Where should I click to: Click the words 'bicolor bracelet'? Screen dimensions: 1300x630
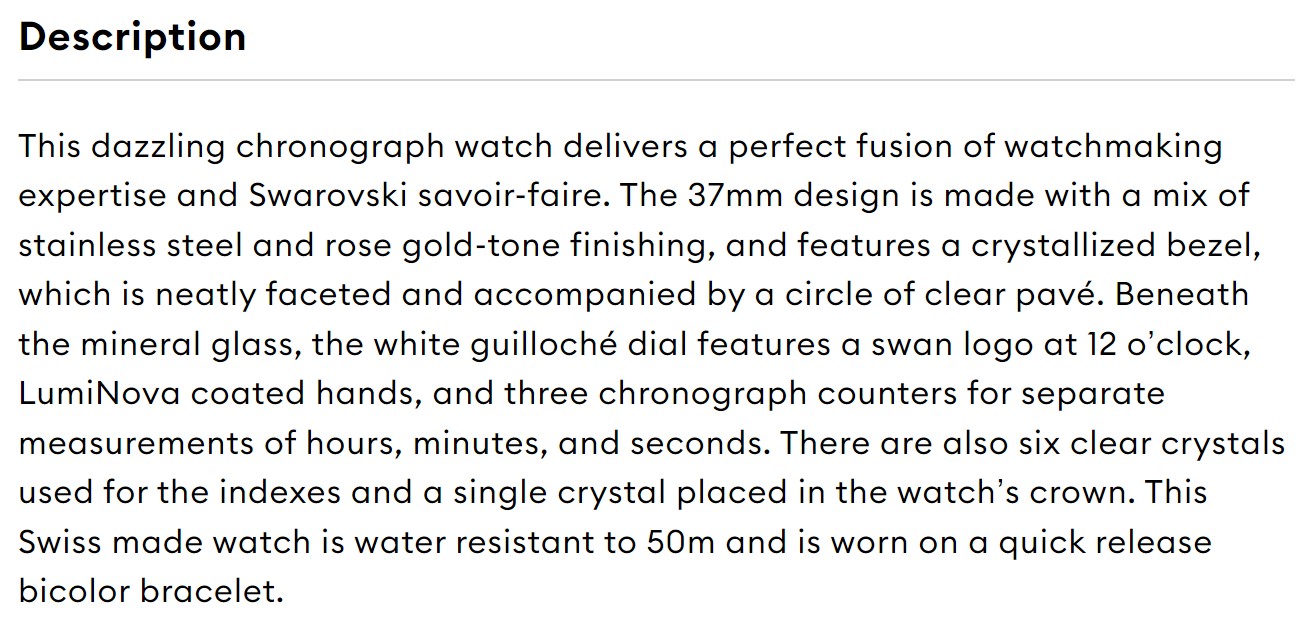pos(146,591)
